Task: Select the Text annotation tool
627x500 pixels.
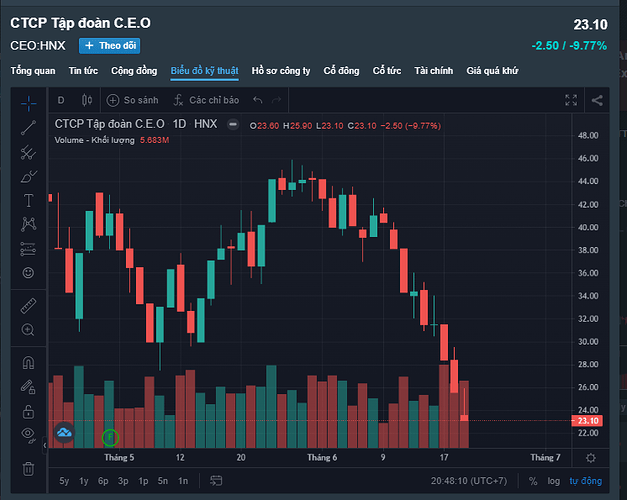Action: coord(28,200)
